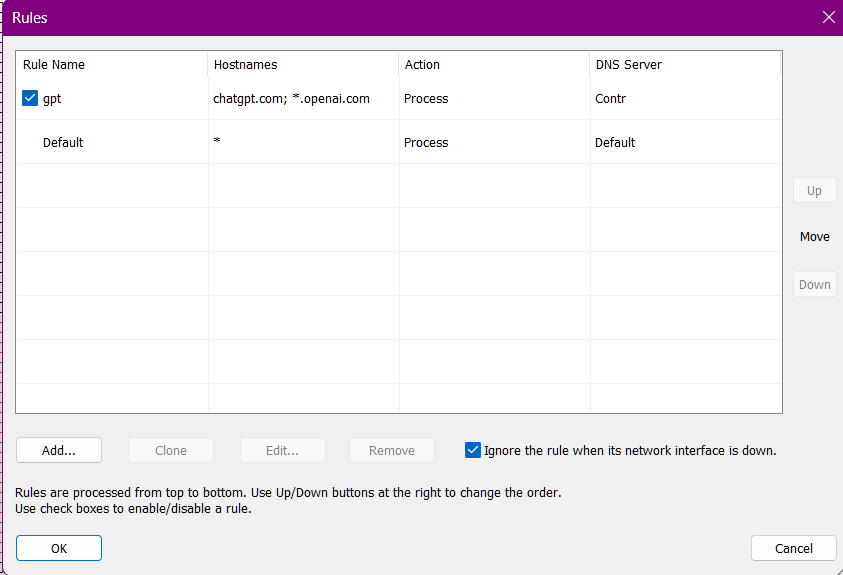Move the rule Up
Image resolution: width=843 pixels, height=575 pixels.
coord(815,190)
